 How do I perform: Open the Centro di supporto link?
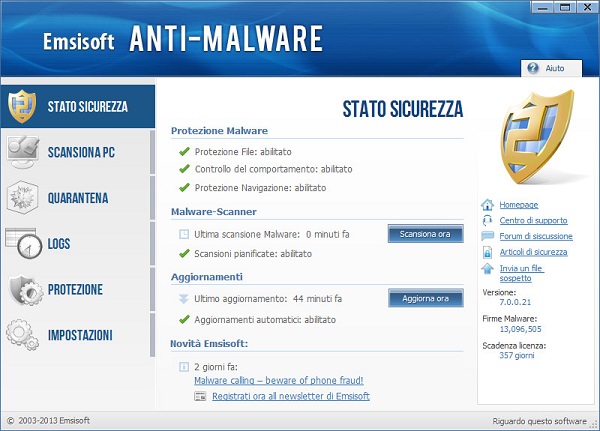coord(533,220)
